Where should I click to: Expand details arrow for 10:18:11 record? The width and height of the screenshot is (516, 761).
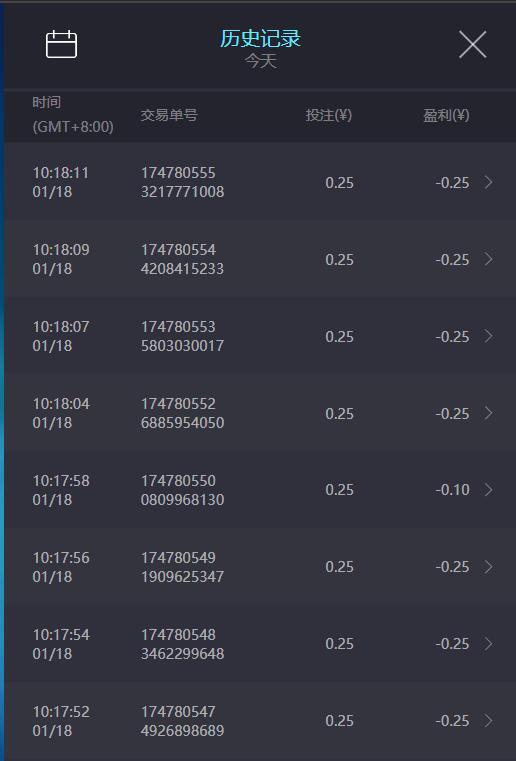tap(488, 182)
